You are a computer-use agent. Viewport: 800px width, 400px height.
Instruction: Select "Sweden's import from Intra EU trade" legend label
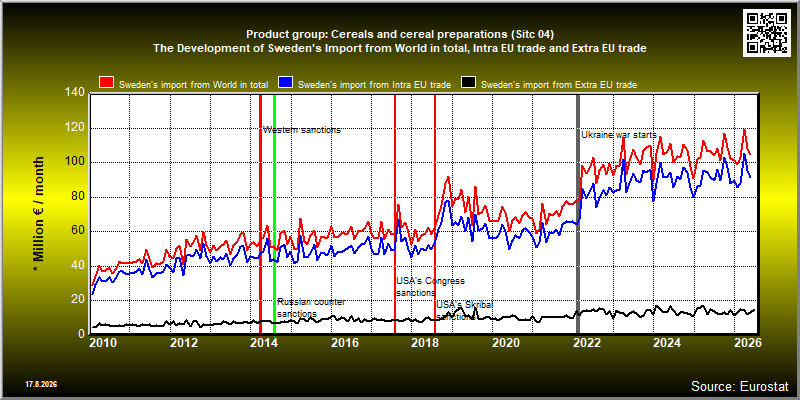tap(374, 85)
